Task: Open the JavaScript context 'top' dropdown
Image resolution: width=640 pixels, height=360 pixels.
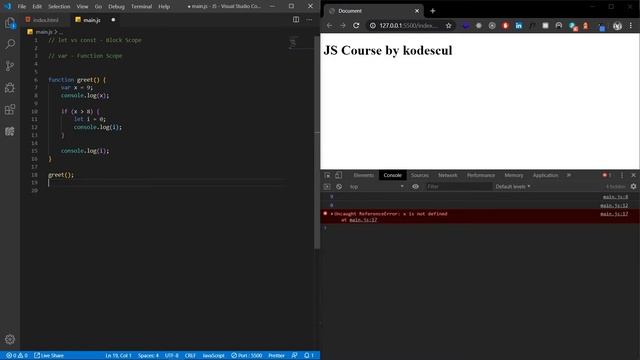Action: pos(376,187)
